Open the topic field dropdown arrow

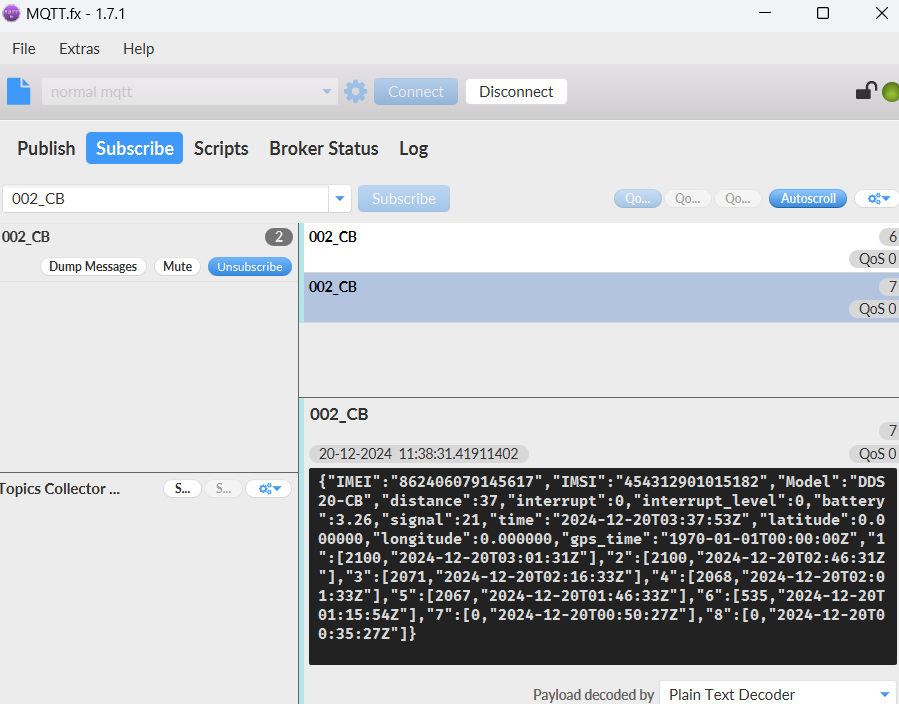(x=339, y=198)
